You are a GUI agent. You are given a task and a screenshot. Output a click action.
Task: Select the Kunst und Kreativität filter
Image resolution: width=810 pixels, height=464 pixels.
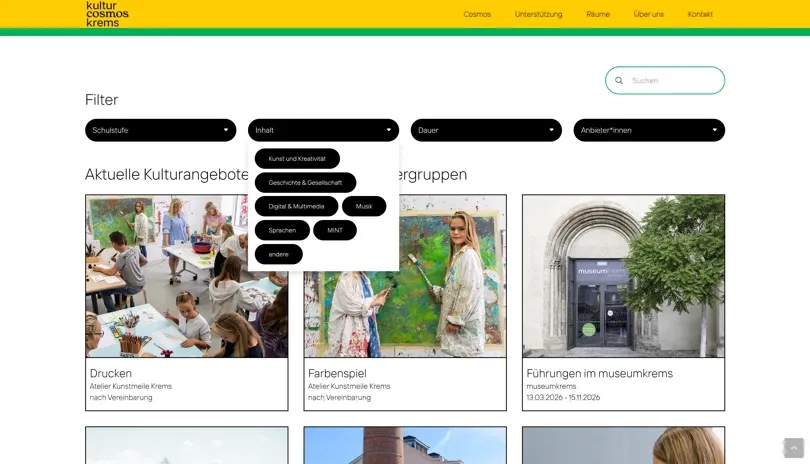tap(297, 159)
